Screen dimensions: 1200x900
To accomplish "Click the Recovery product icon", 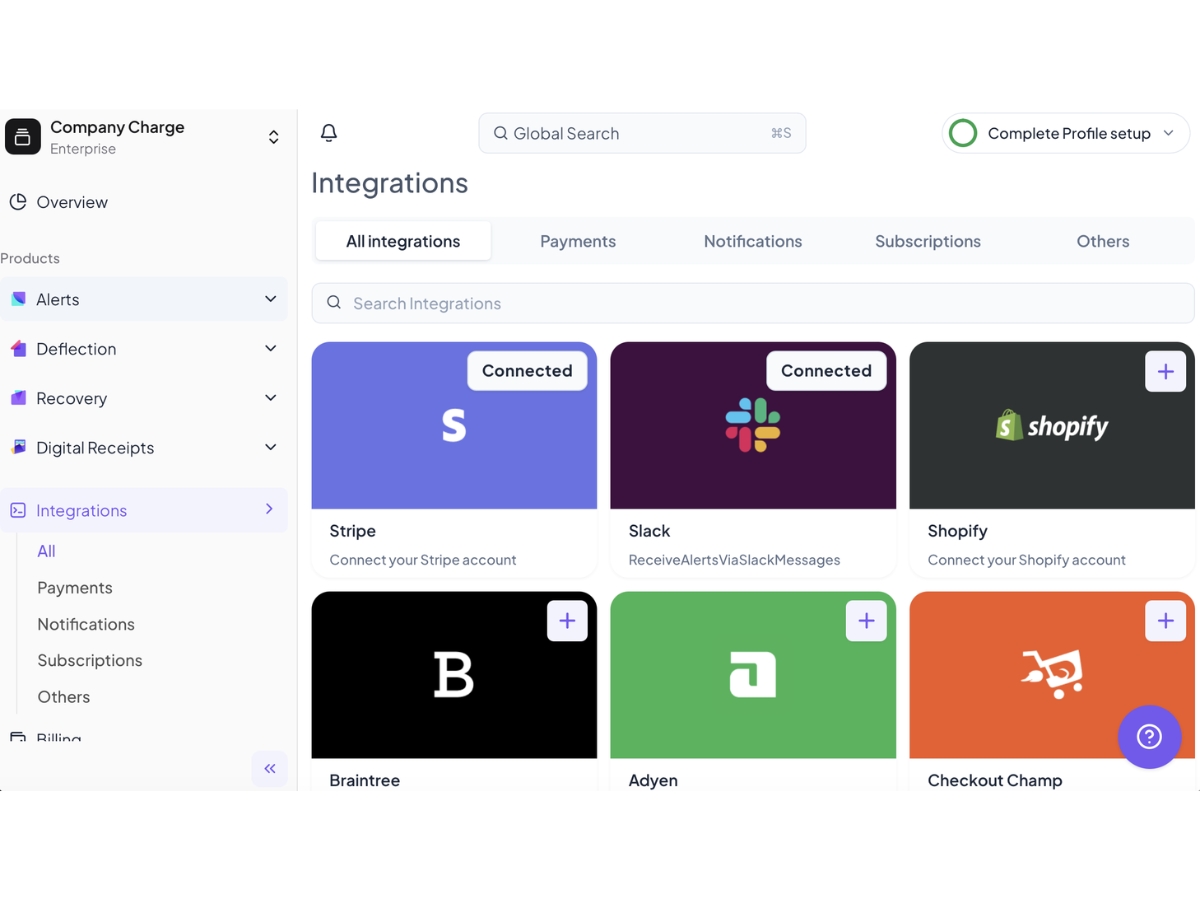I will pos(18,398).
